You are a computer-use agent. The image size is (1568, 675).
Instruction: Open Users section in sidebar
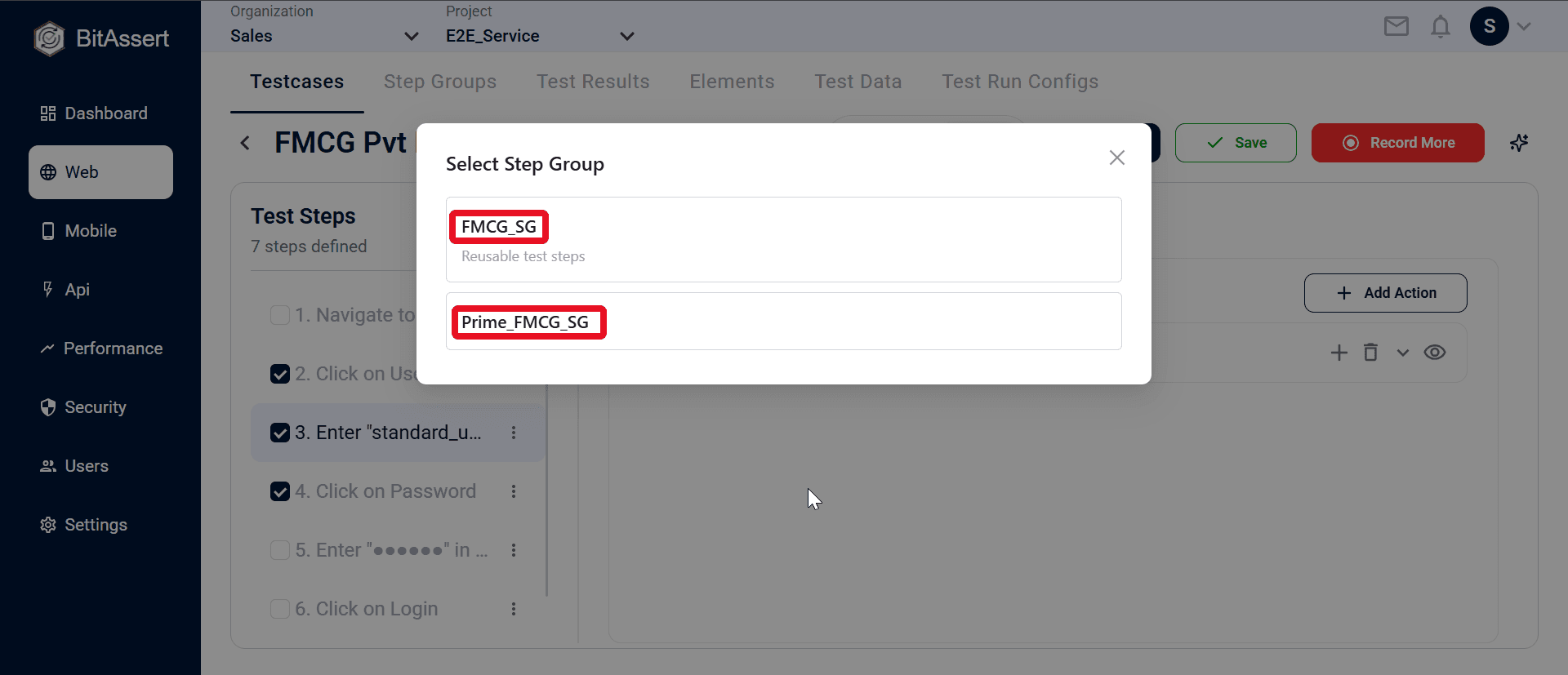coord(100,466)
